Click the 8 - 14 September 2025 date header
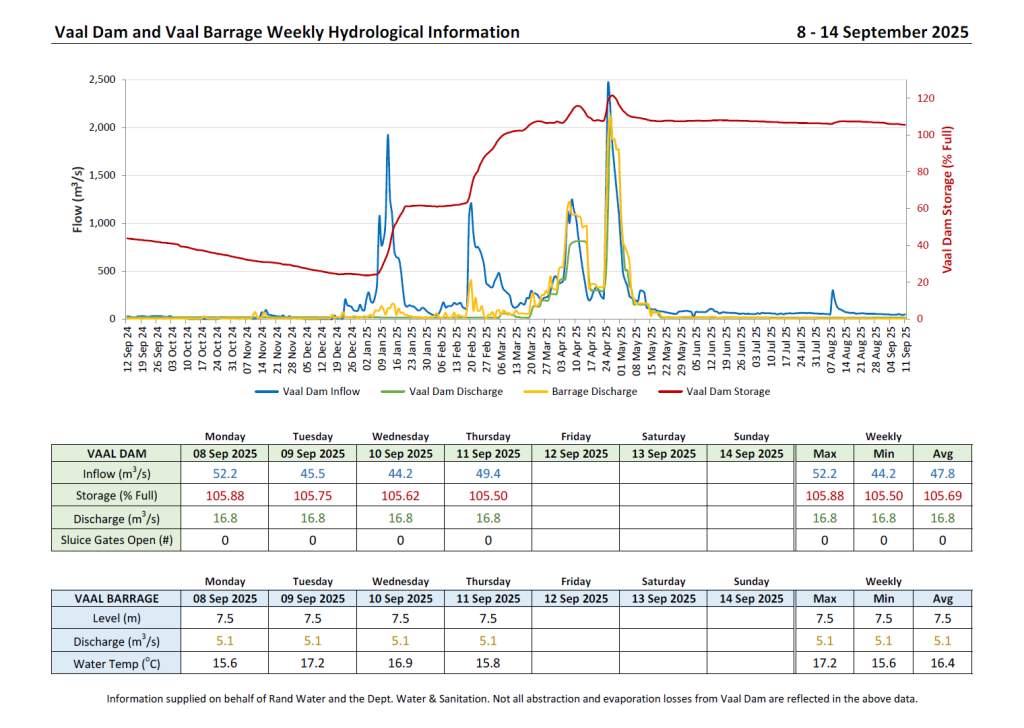The height and width of the screenshot is (728, 1024). (x=882, y=32)
